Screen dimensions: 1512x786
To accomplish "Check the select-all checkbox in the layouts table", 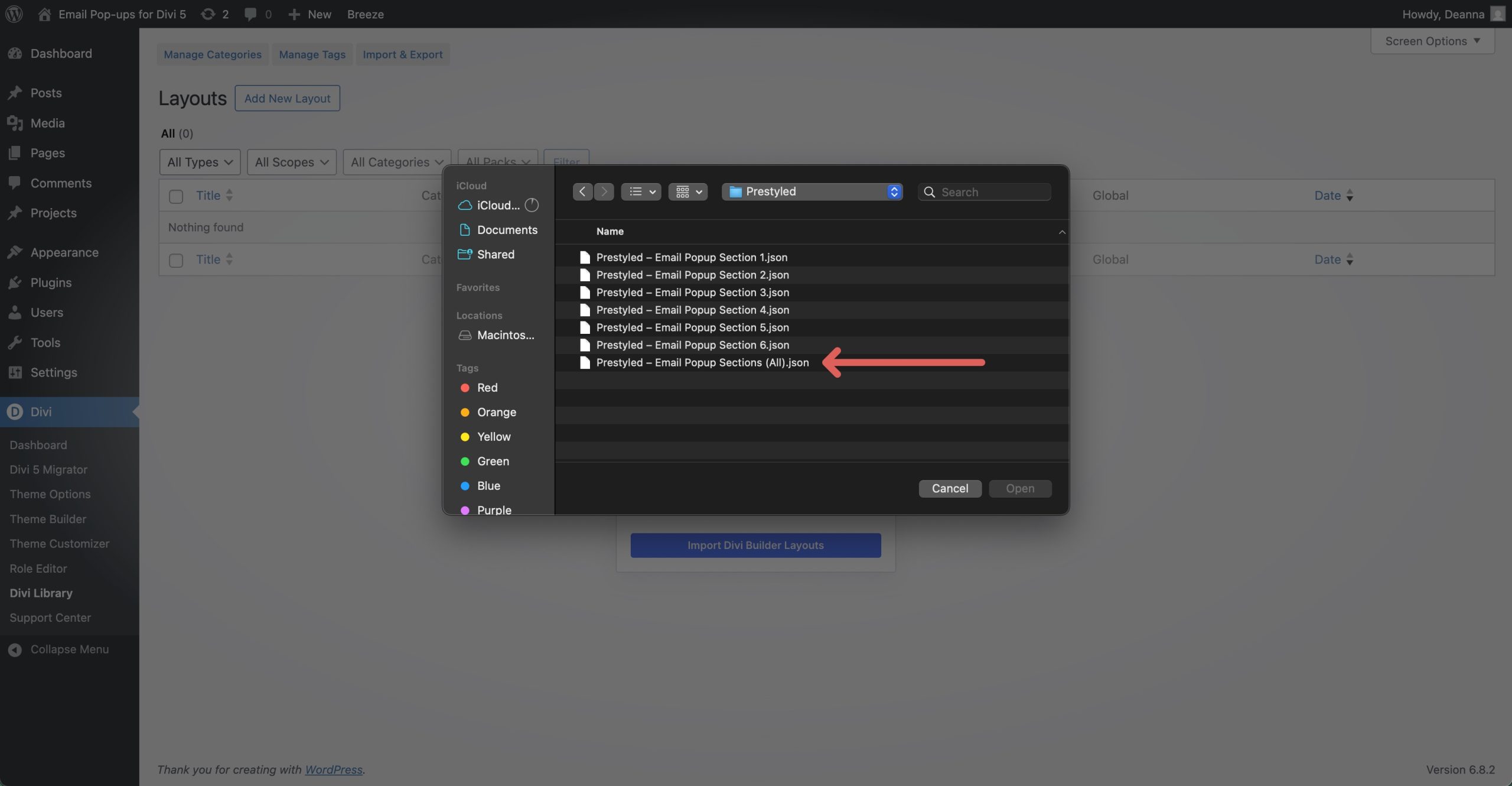I will click(x=175, y=196).
